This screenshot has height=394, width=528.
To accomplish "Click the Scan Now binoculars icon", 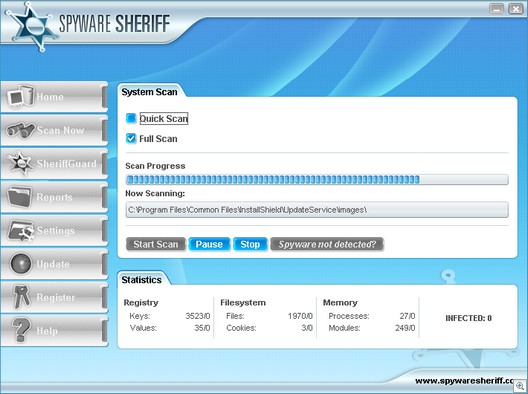I will (x=20, y=130).
